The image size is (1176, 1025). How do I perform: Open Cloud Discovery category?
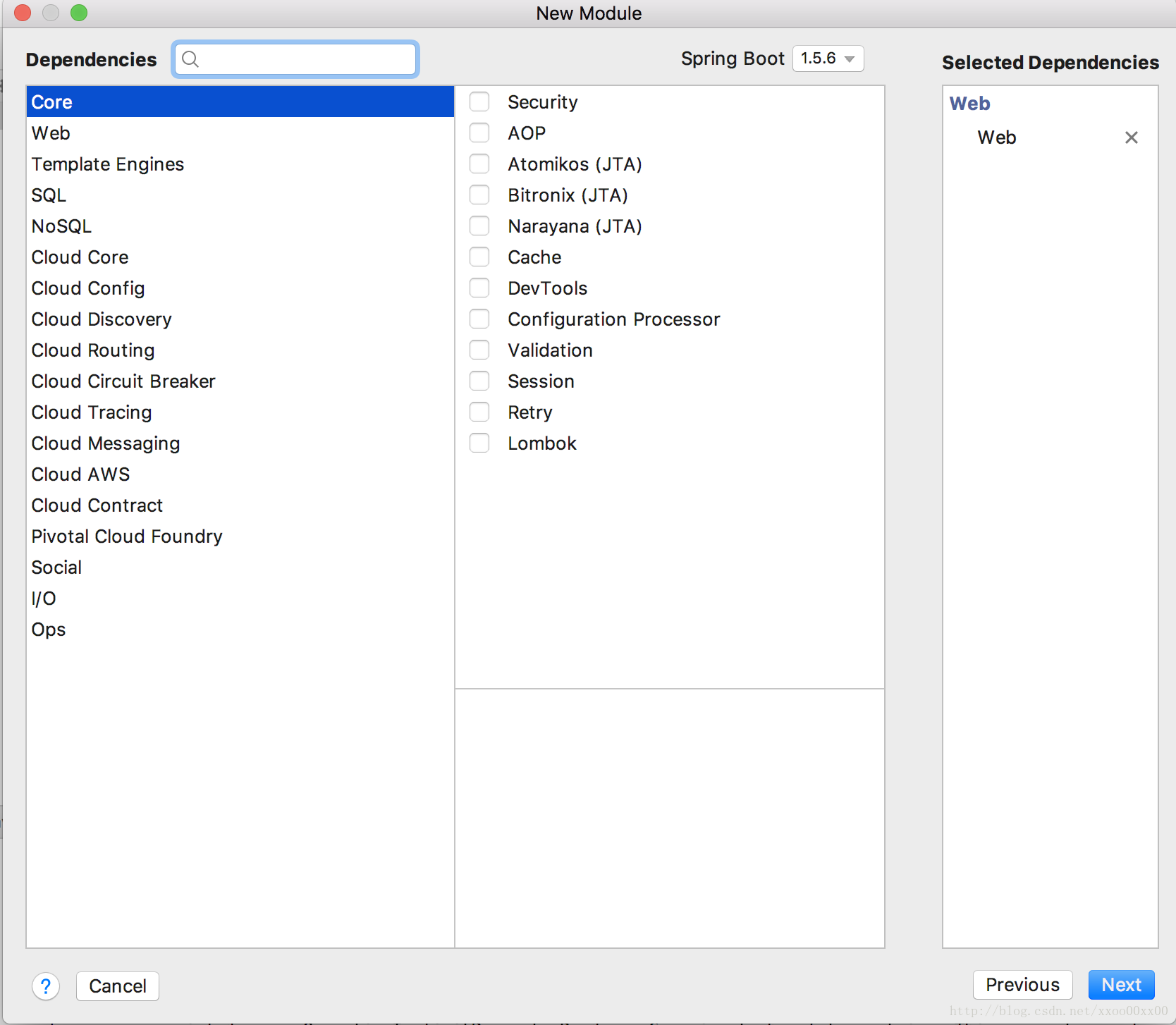(x=240, y=319)
